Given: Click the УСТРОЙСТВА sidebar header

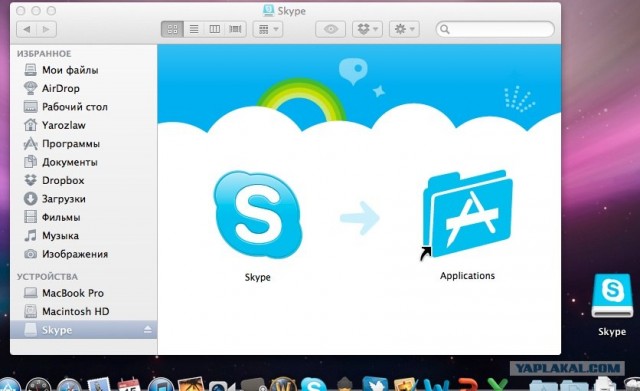Looking at the screenshot, I should tap(47, 276).
